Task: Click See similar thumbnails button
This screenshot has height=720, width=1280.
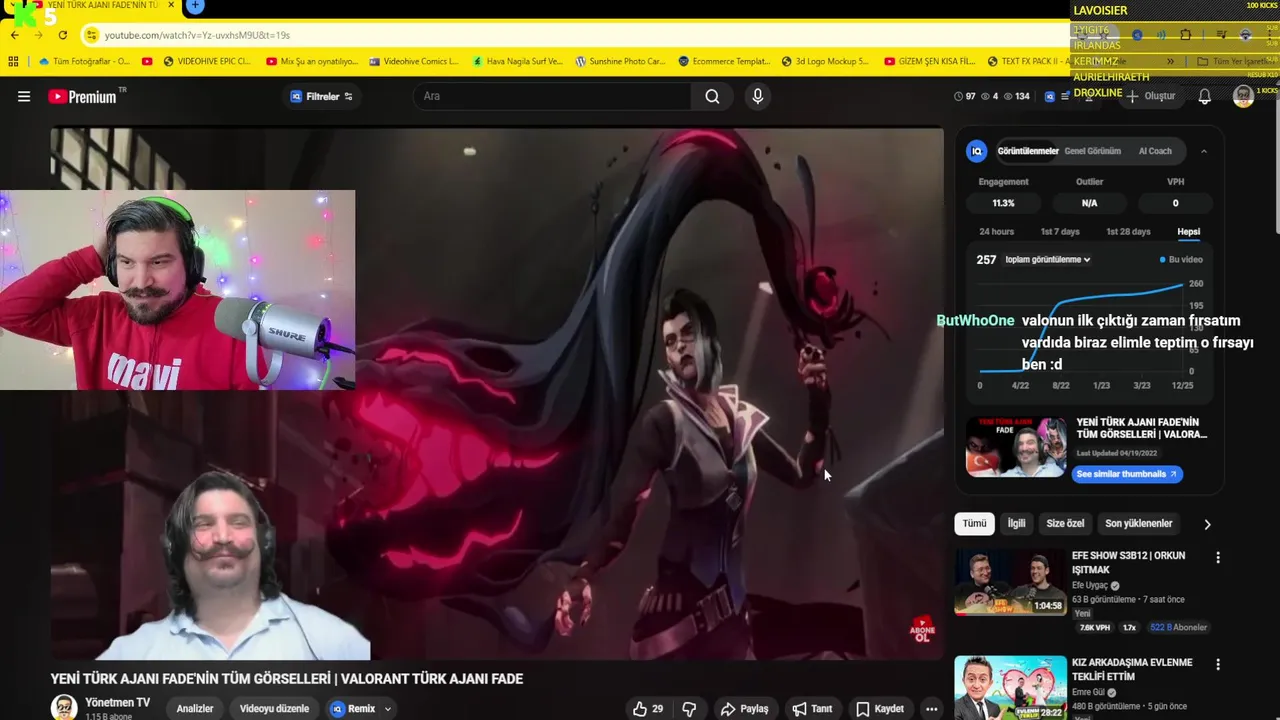Action: point(1127,474)
